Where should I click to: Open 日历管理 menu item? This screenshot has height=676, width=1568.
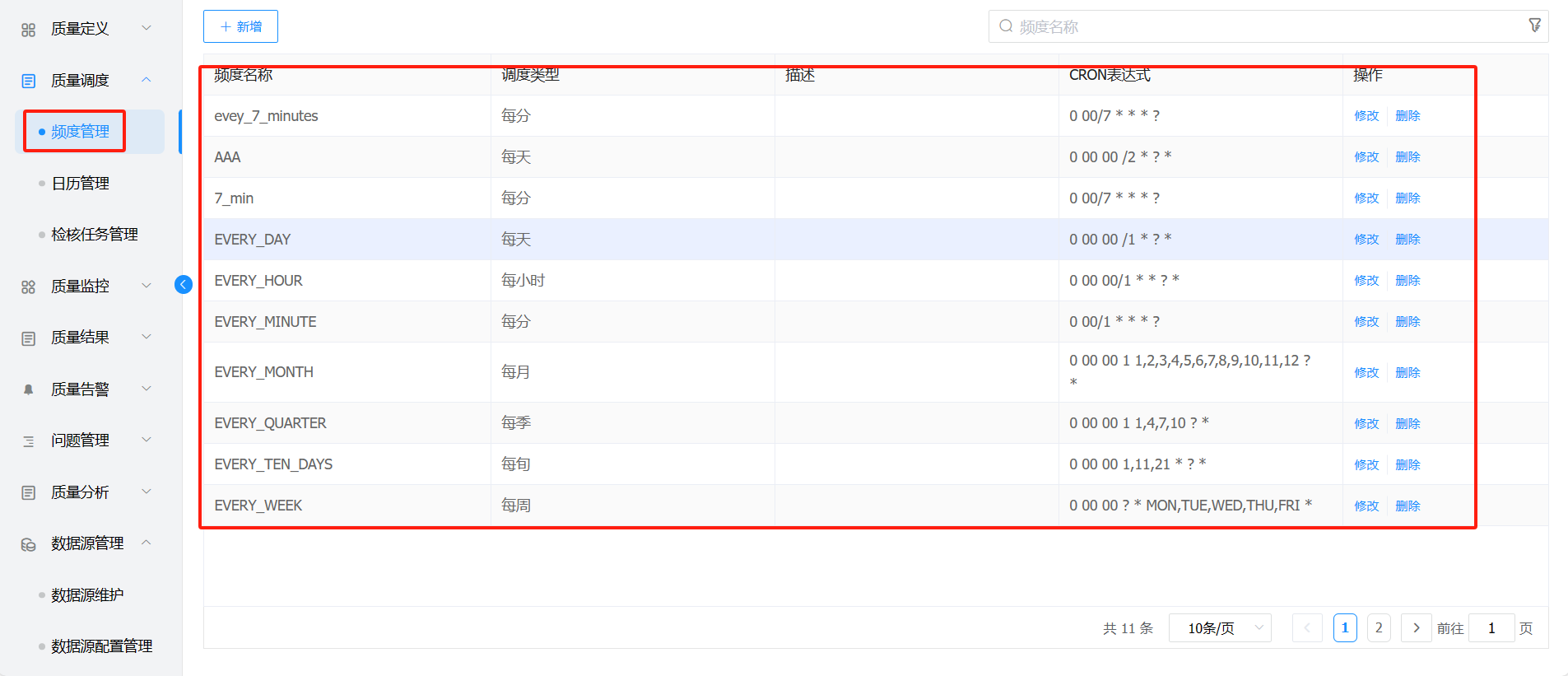click(81, 184)
